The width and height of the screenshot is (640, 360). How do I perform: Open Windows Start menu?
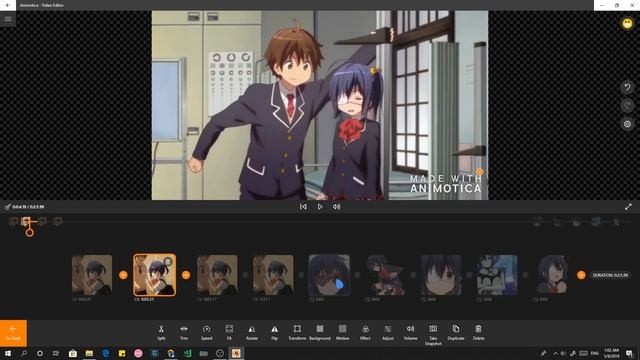tap(8, 353)
